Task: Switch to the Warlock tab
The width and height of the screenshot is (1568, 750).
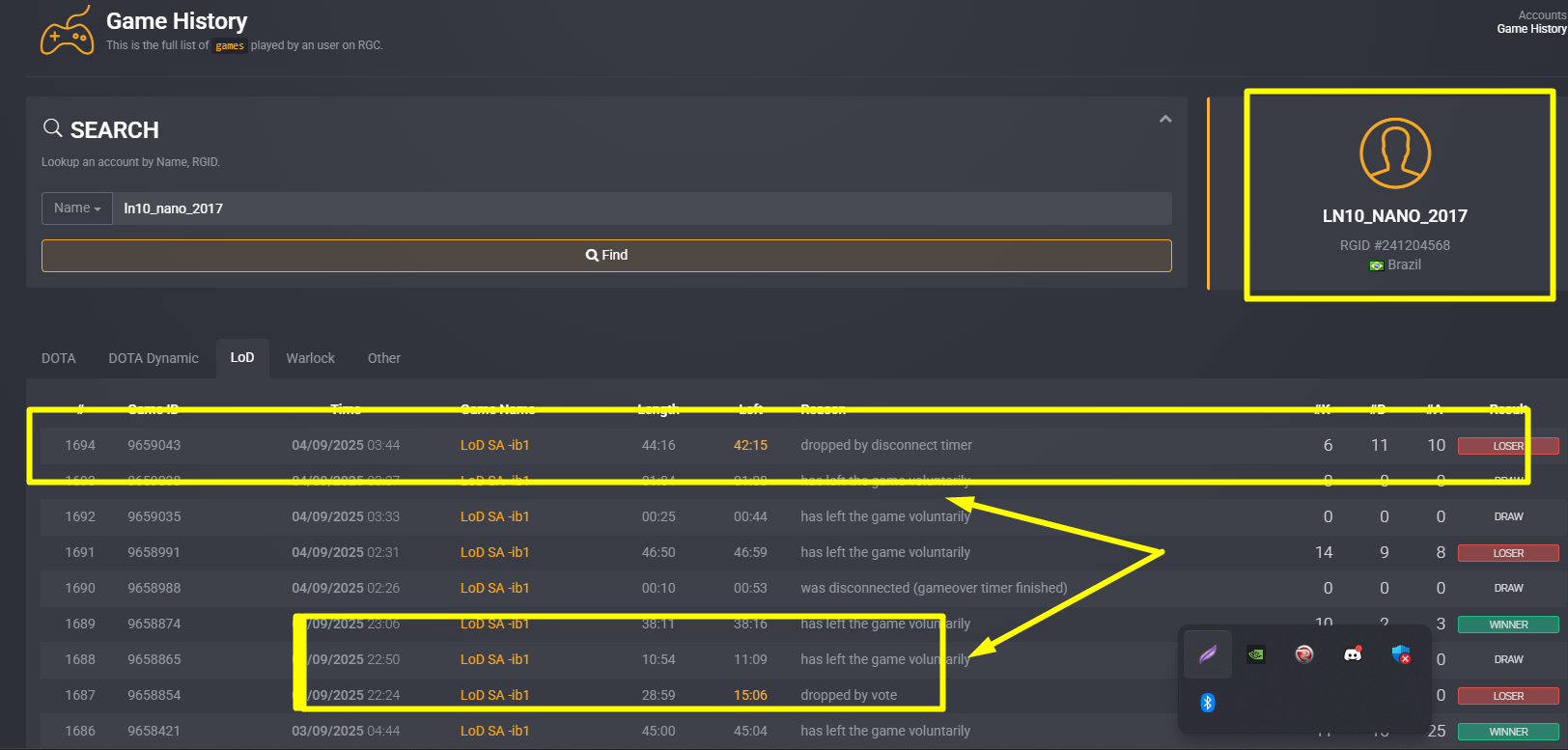Action: pos(311,358)
